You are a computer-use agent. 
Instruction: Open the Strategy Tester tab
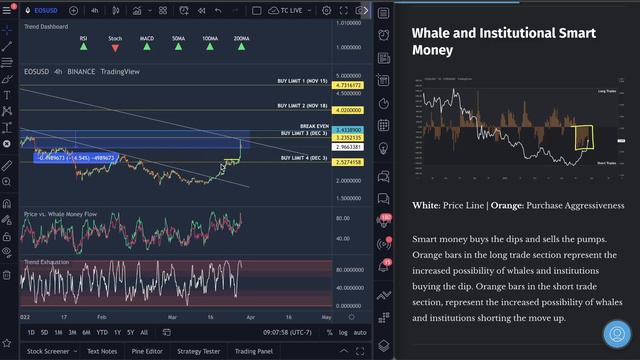click(x=198, y=351)
